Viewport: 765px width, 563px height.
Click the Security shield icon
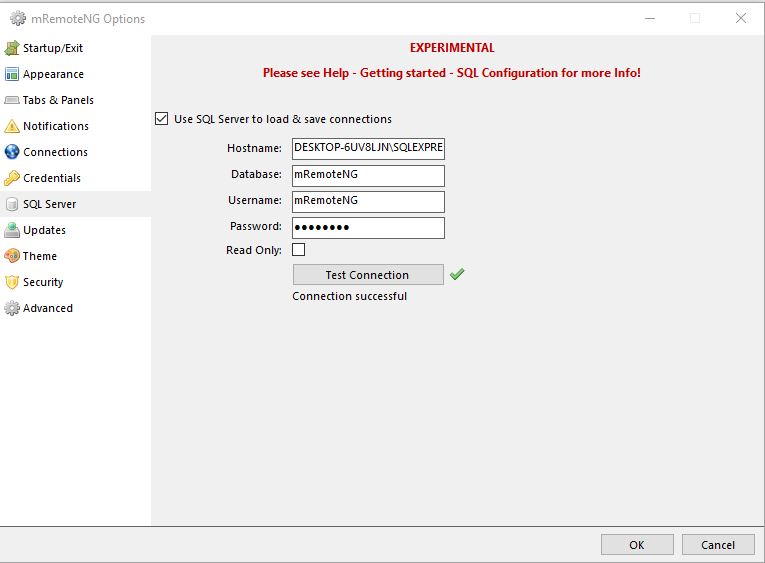pyautogui.click(x=12, y=282)
